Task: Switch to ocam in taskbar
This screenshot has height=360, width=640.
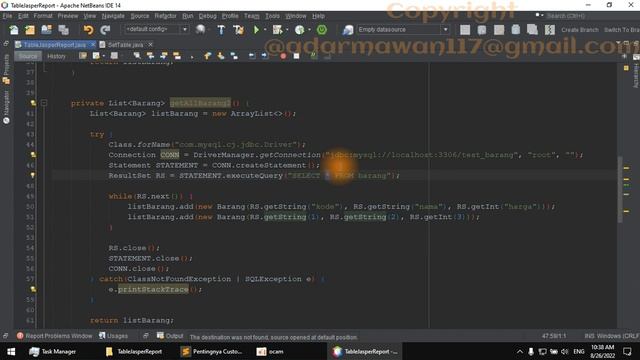Action: coord(270,351)
